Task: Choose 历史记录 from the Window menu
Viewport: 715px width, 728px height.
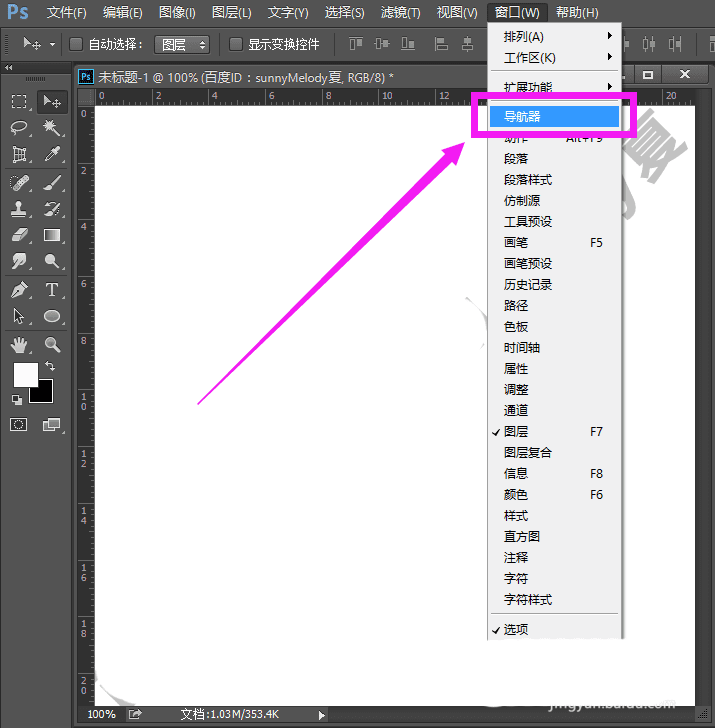Action: [554, 285]
